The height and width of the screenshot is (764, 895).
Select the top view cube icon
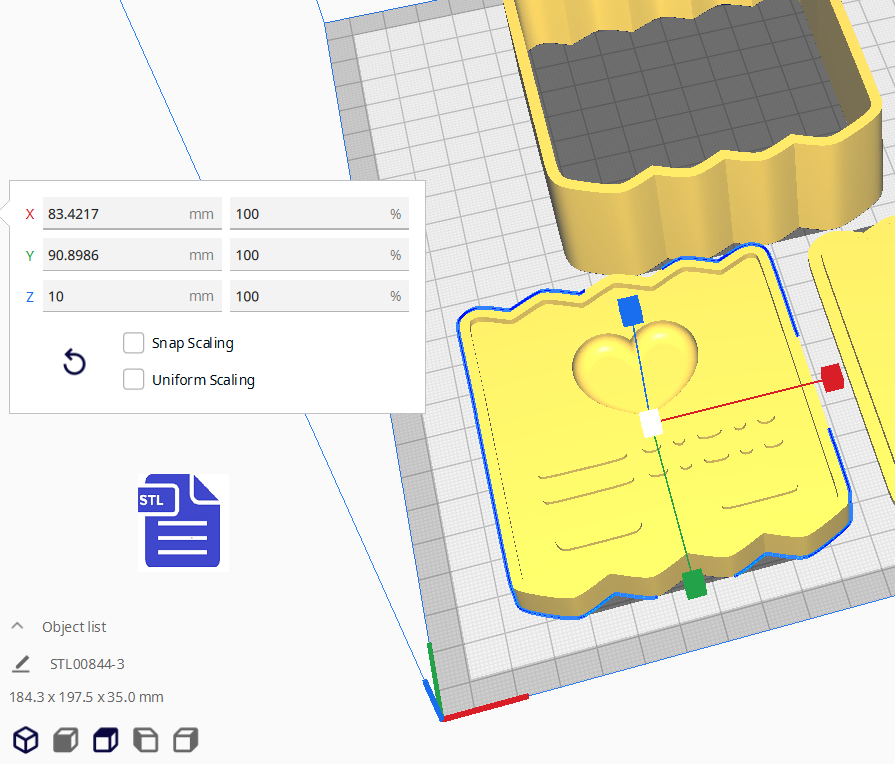point(105,740)
